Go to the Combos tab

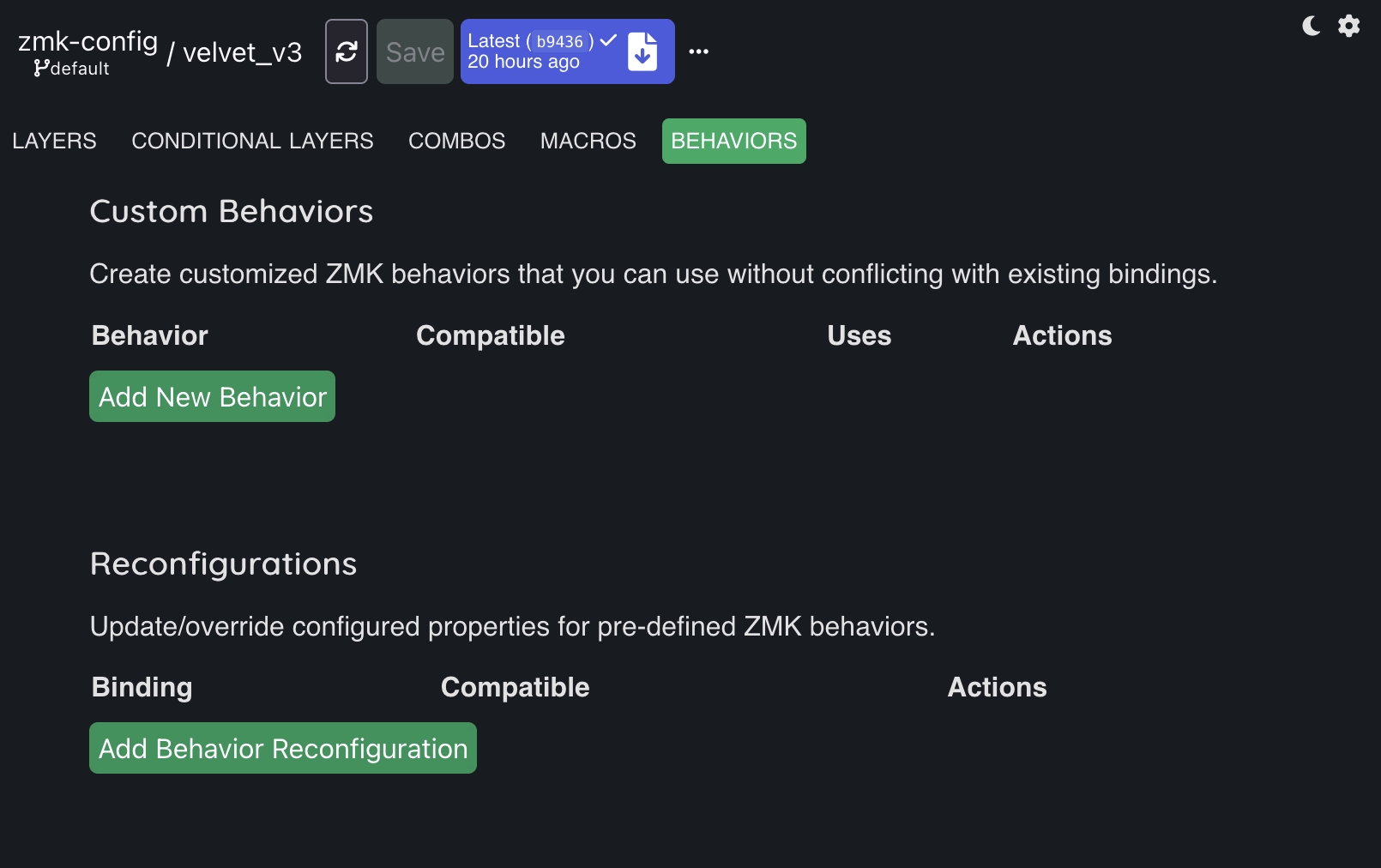(457, 141)
